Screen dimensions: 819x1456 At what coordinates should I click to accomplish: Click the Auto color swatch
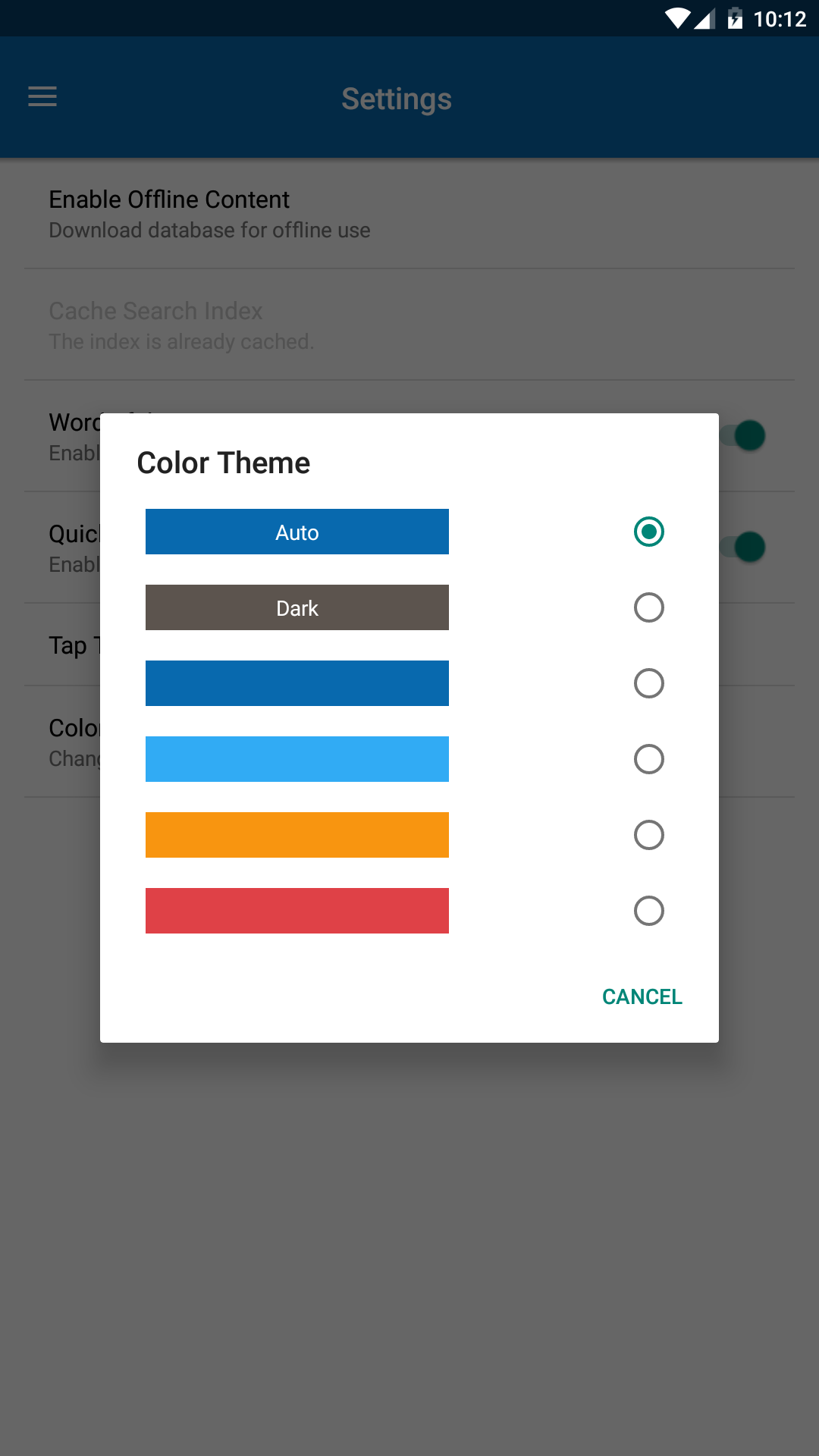click(x=297, y=532)
